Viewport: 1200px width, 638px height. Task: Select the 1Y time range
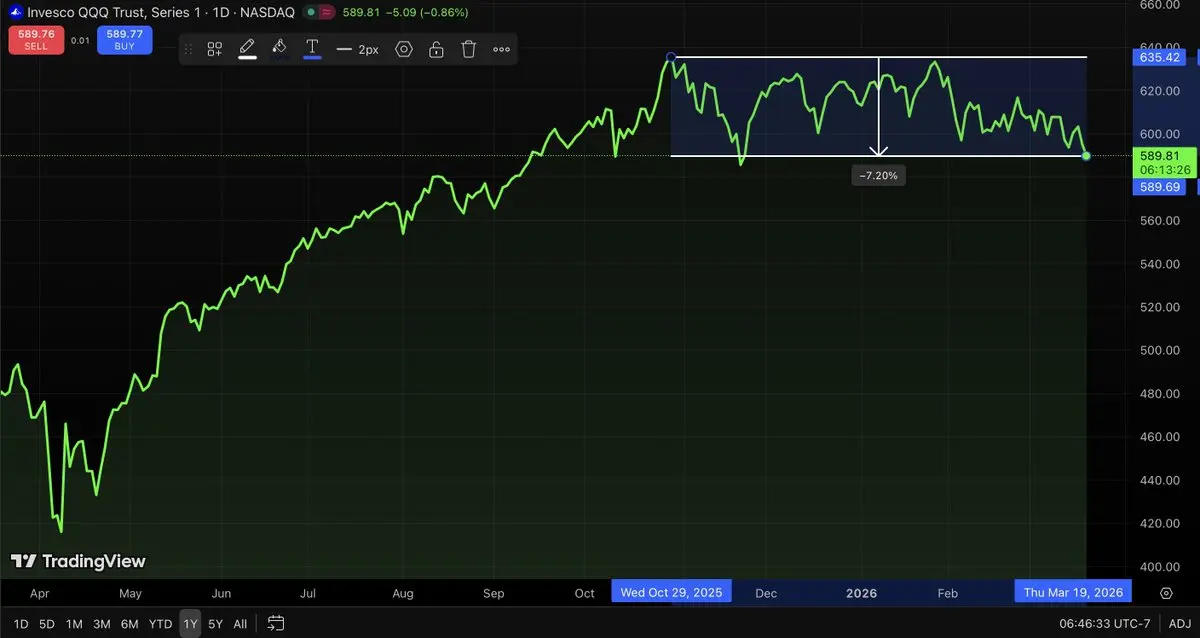click(x=190, y=624)
